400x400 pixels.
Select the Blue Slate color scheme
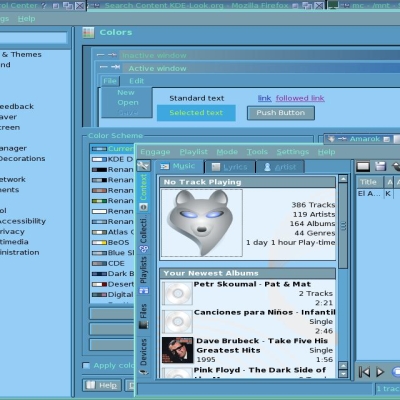pos(113,253)
